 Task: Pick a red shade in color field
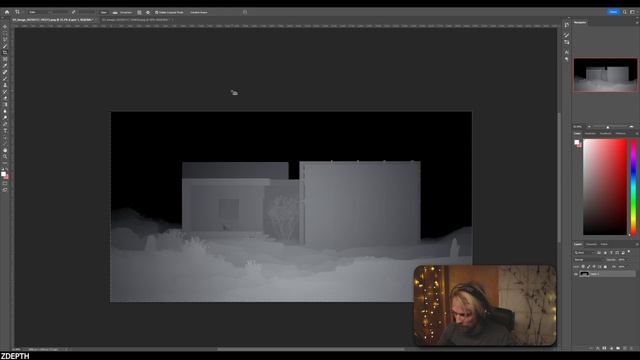(604, 187)
